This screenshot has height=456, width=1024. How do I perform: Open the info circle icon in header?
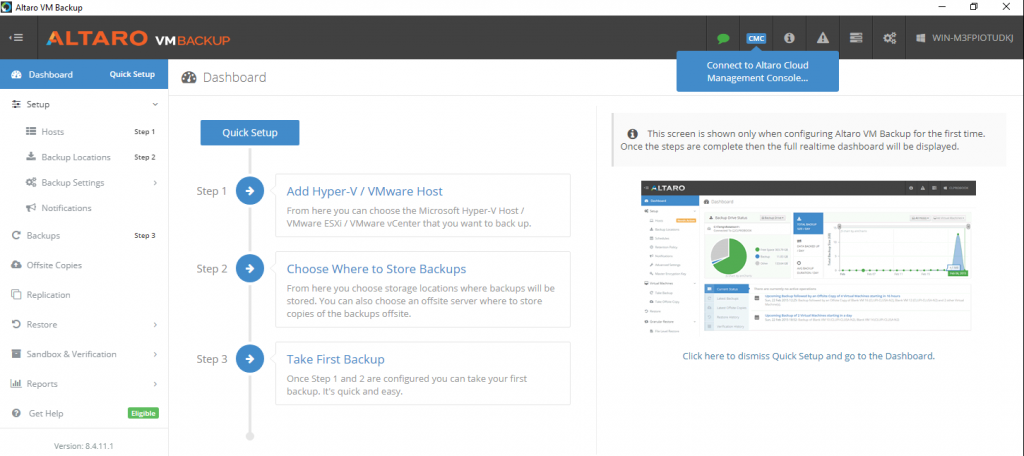click(x=789, y=39)
